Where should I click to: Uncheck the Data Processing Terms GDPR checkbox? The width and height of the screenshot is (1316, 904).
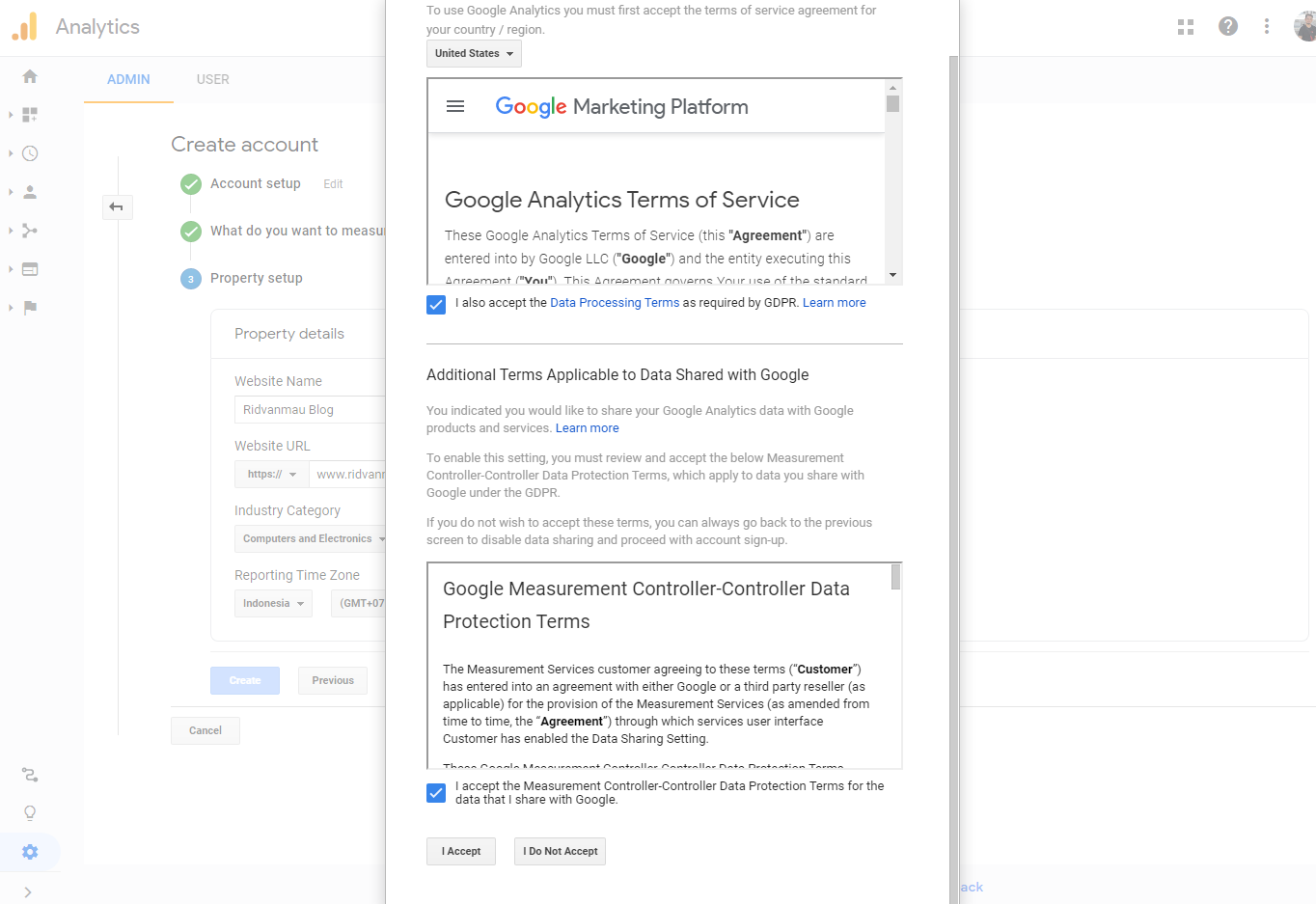coord(436,304)
